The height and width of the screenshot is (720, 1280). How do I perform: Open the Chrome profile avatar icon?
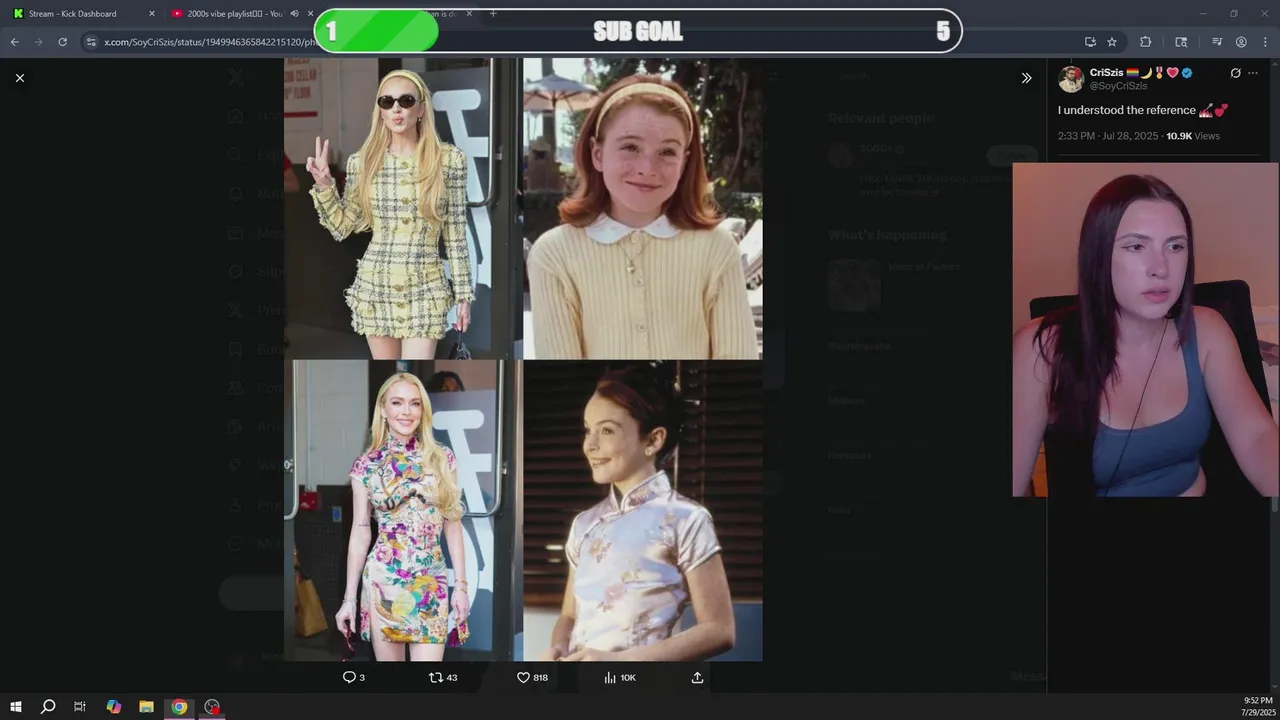click(x=1241, y=42)
